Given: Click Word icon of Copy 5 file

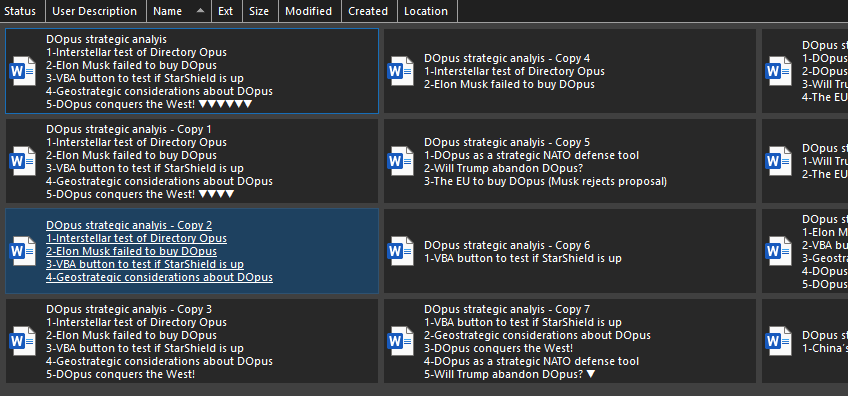Looking at the screenshot, I should [401, 161].
